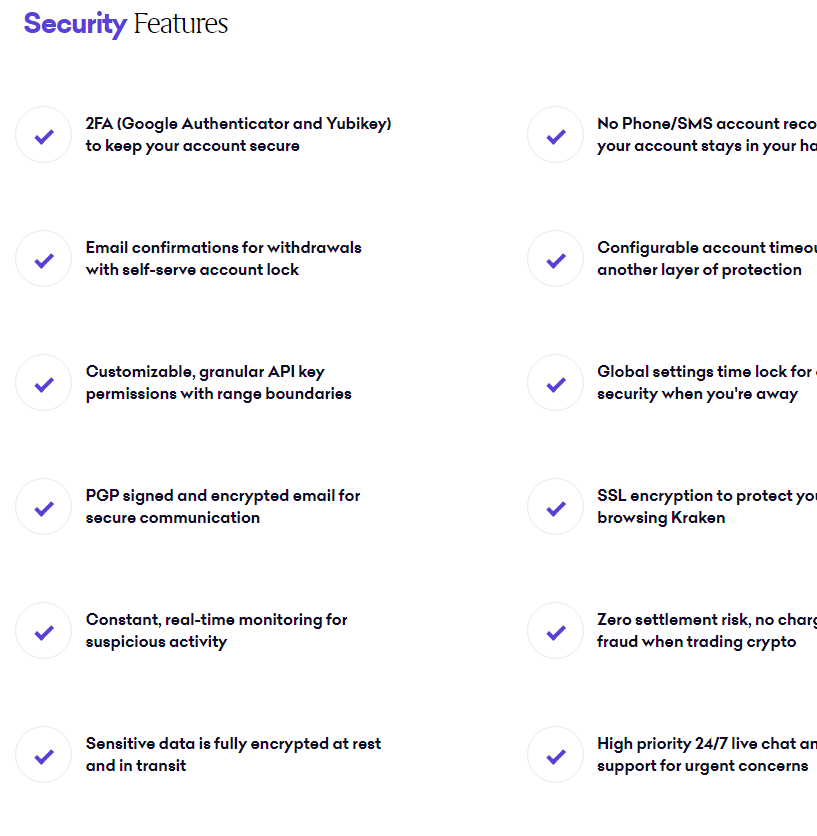
Task: Click the Email confirmations for withdrawals text
Action: pos(223,259)
